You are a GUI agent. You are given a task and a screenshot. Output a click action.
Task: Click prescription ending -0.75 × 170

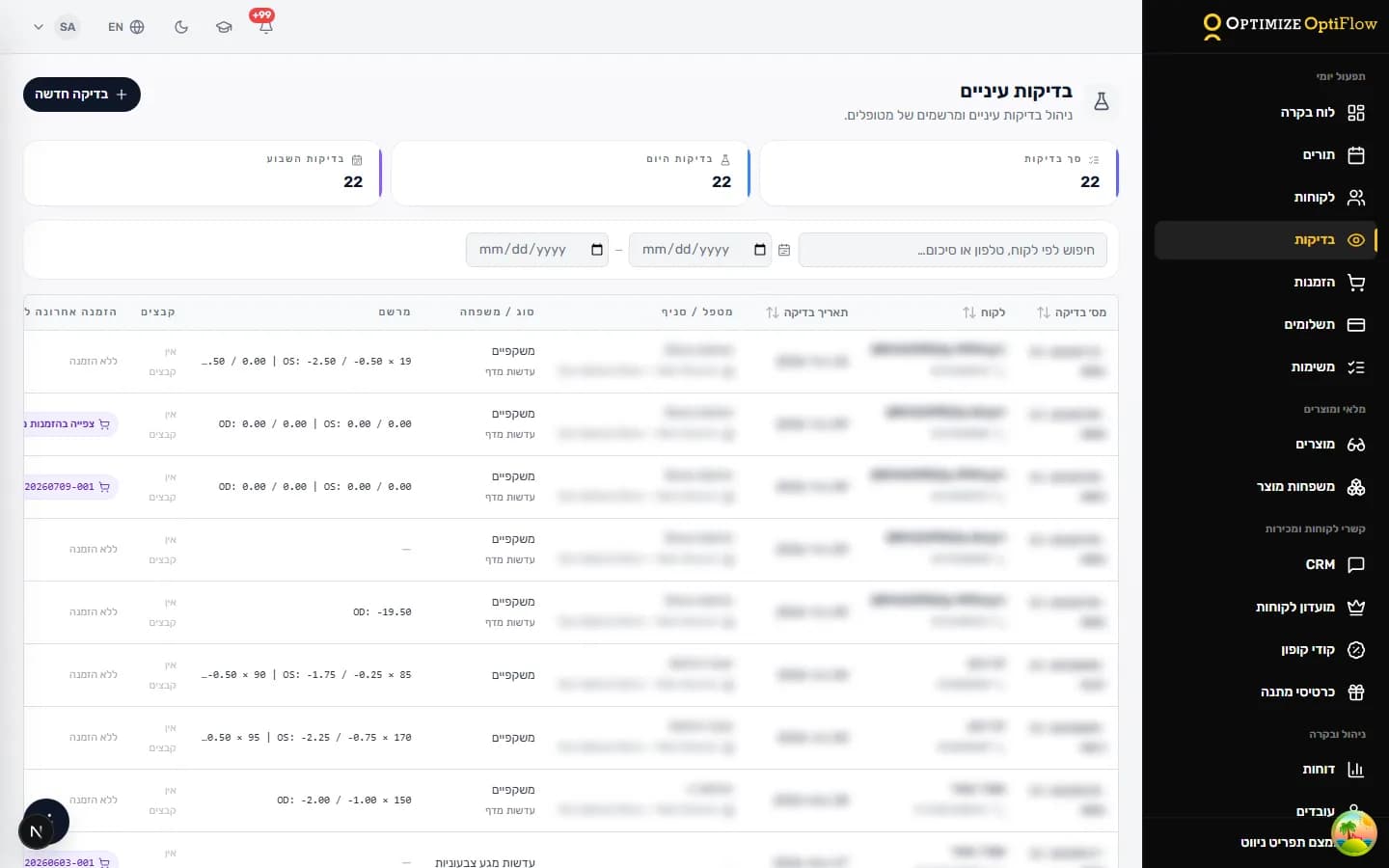tap(307, 738)
